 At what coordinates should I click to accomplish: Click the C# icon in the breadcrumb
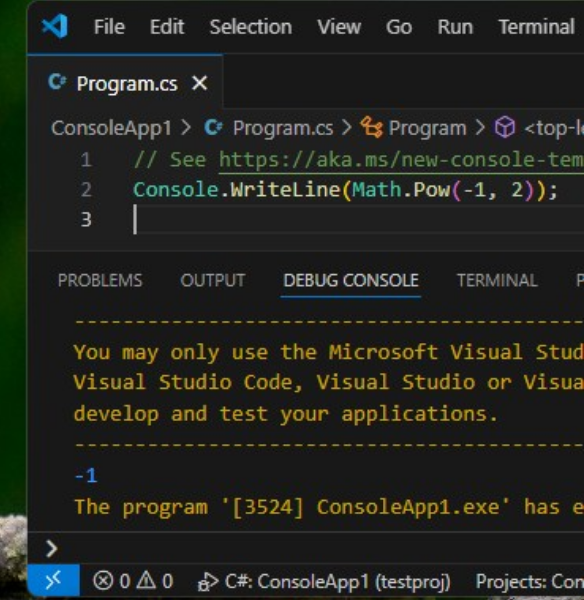point(213,127)
